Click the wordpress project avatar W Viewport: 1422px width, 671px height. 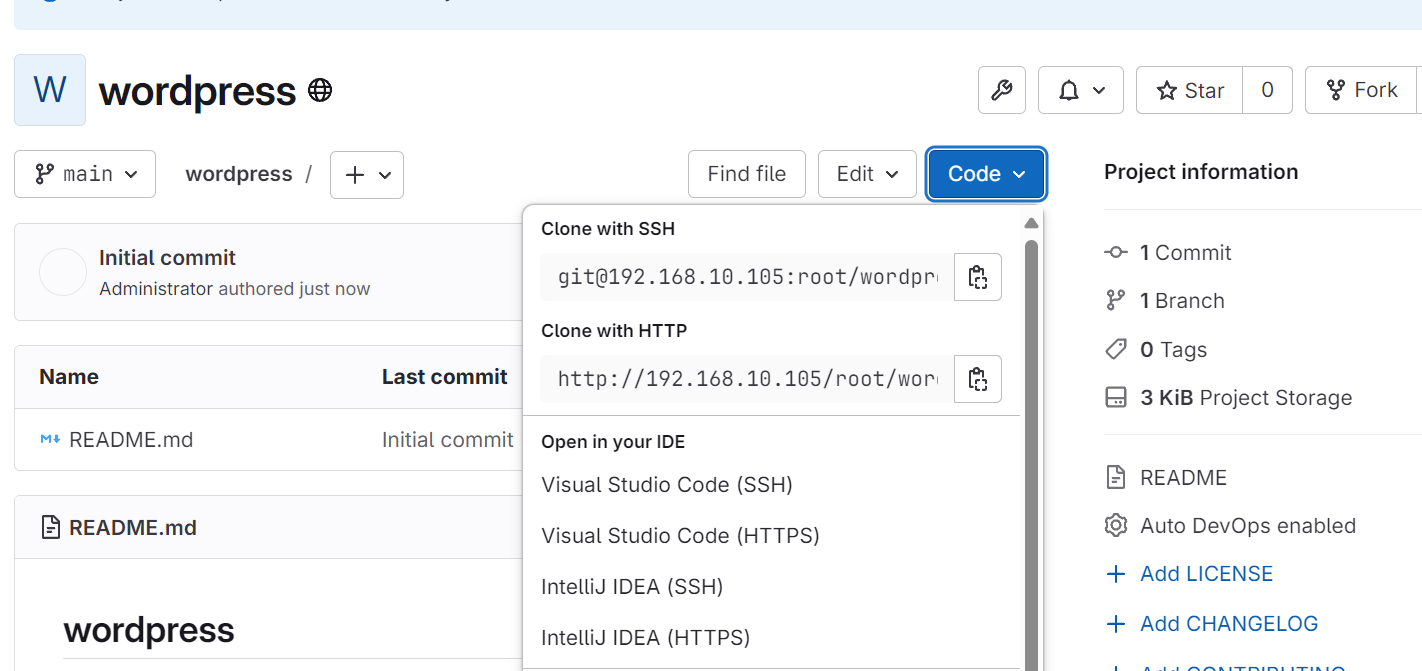tap(50, 90)
